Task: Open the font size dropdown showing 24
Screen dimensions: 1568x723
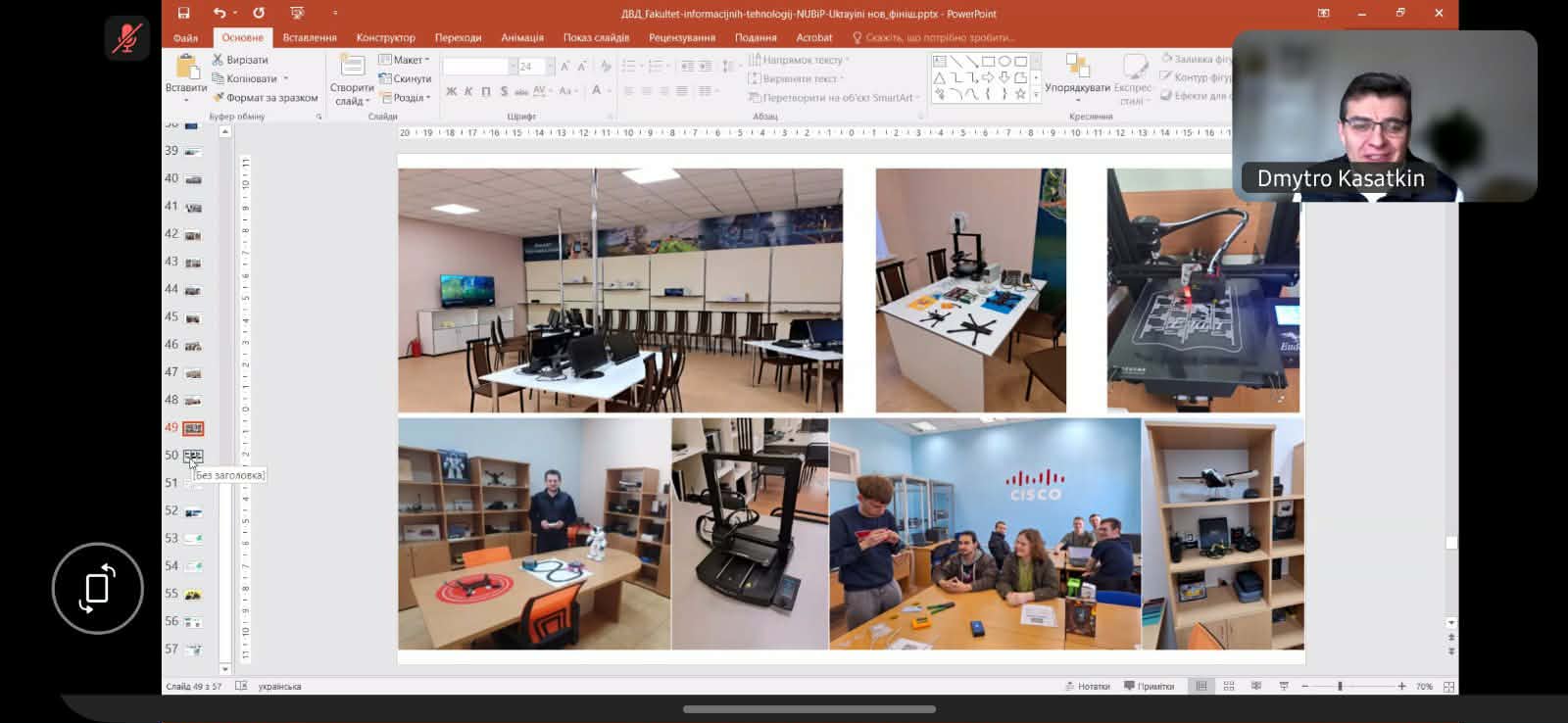Action: 550,66
